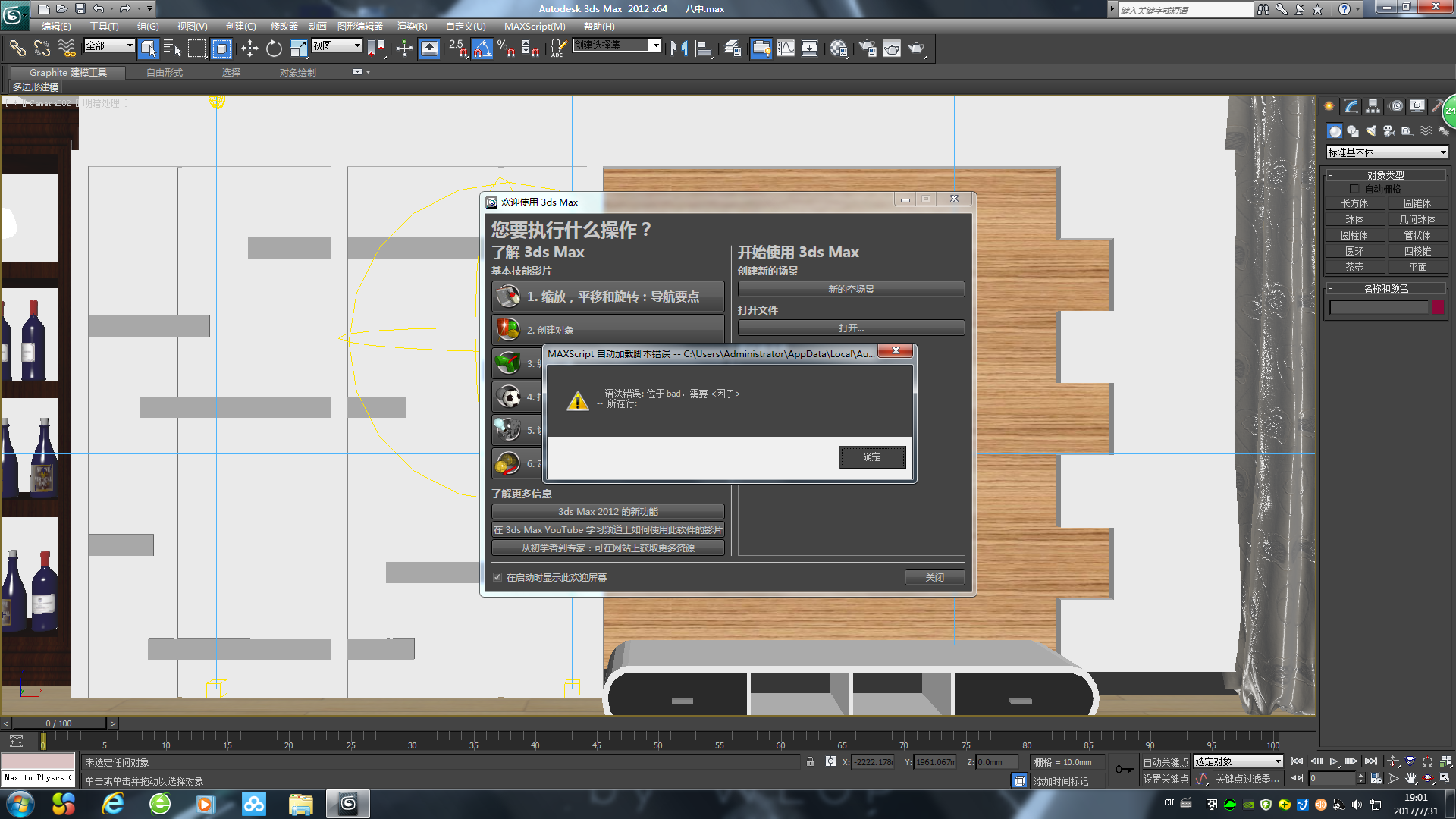
Task: Open reference coordinate system dropdown 视图
Action: 337,45
